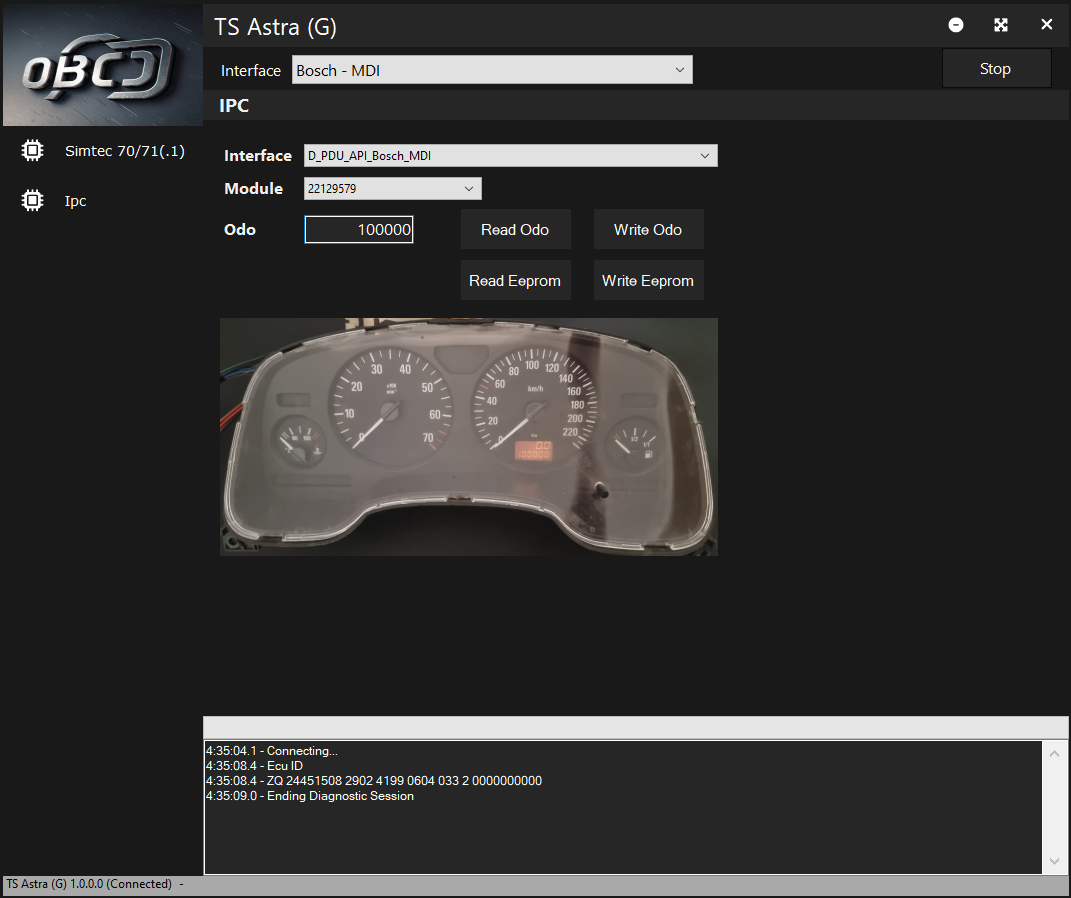
Task: Click the Write Odo button
Action: tap(648, 230)
